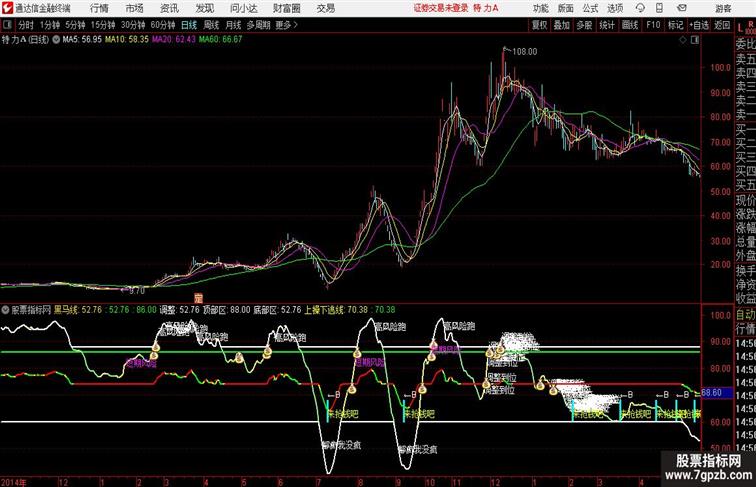Screen dimensions: 756x487
Task: Open the 行情 menu
Action: [x=99, y=8]
